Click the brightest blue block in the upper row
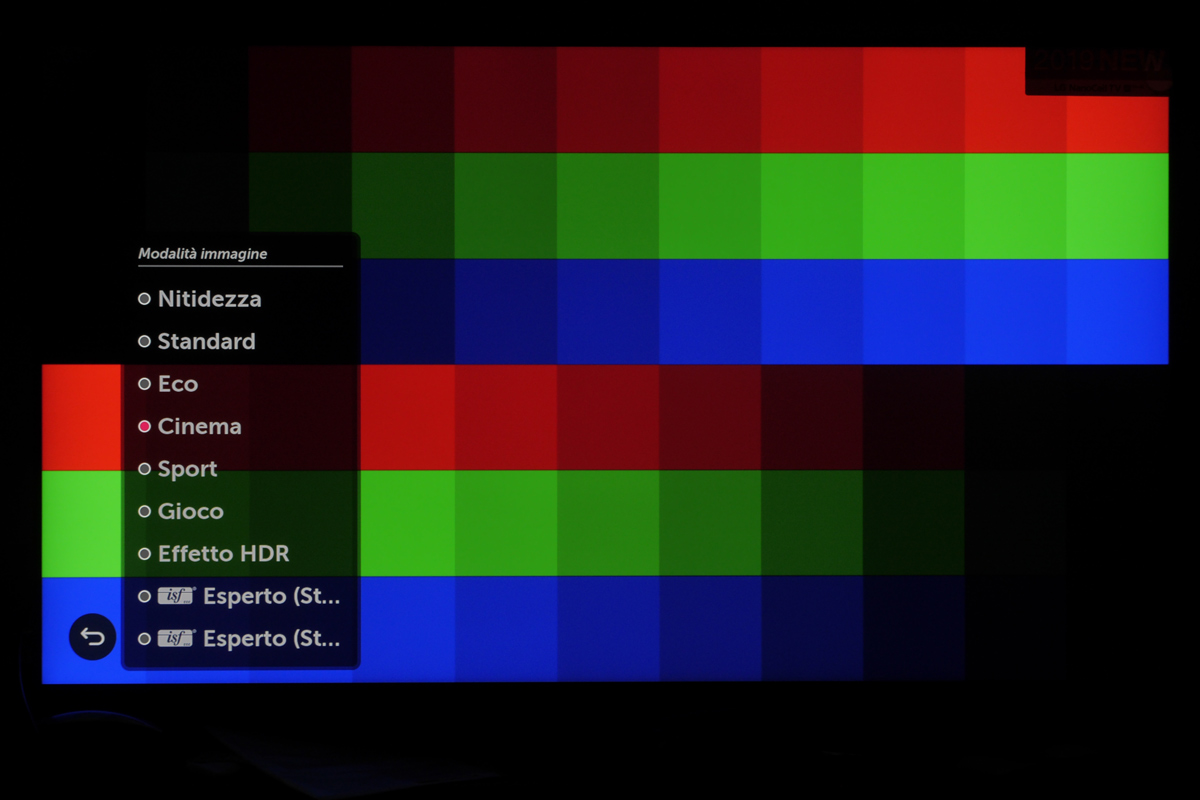Image resolution: width=1200 pixels, height=800 pixels. click(1117, 311)
